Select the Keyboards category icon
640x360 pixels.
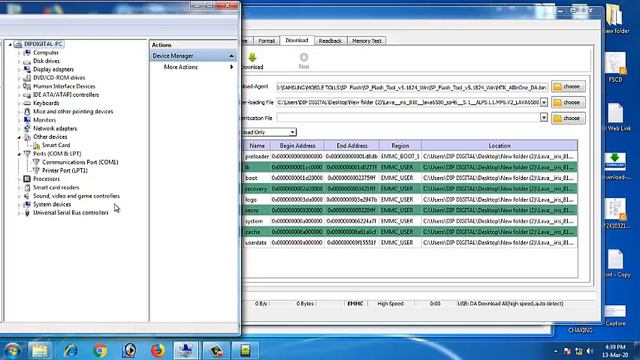pos(27,103)
